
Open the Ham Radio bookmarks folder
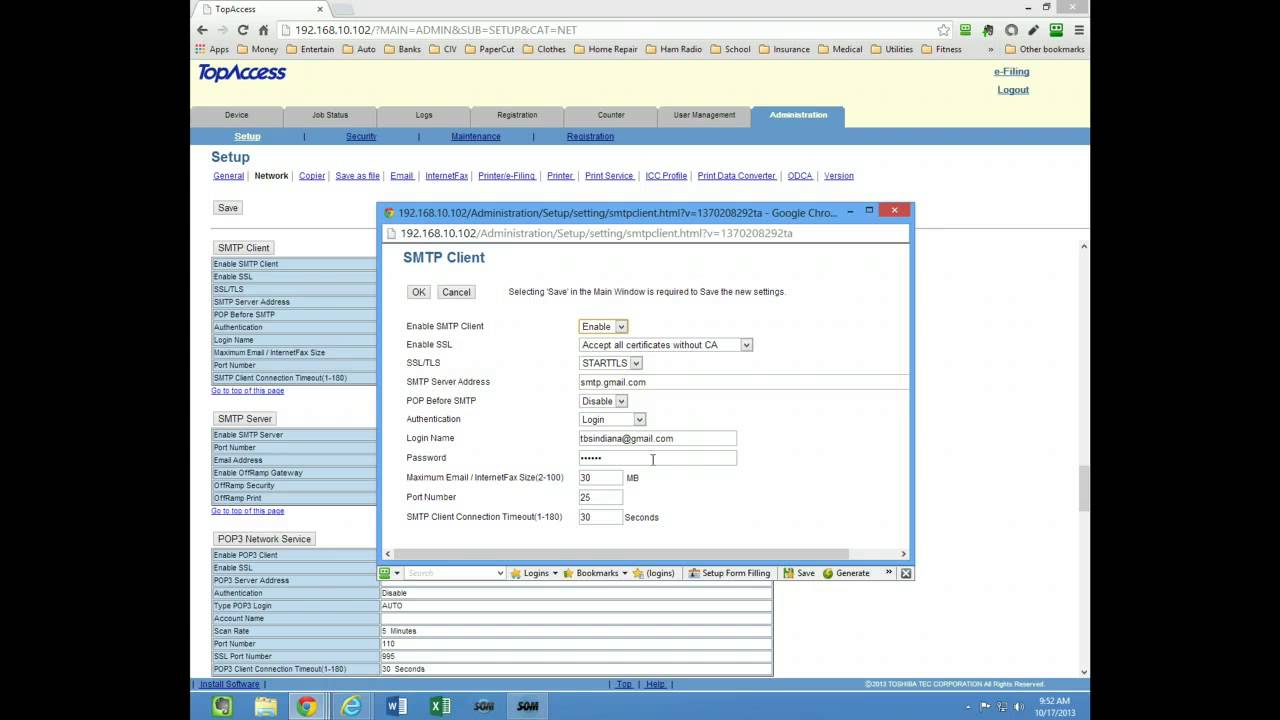pos(674,49)
